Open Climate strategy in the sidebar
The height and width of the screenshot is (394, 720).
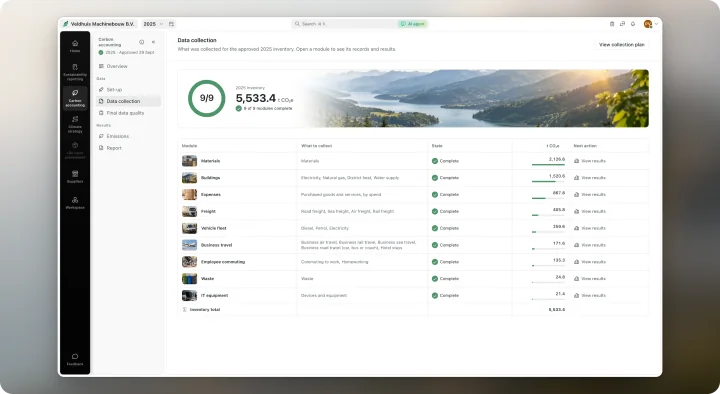[75, 124]
